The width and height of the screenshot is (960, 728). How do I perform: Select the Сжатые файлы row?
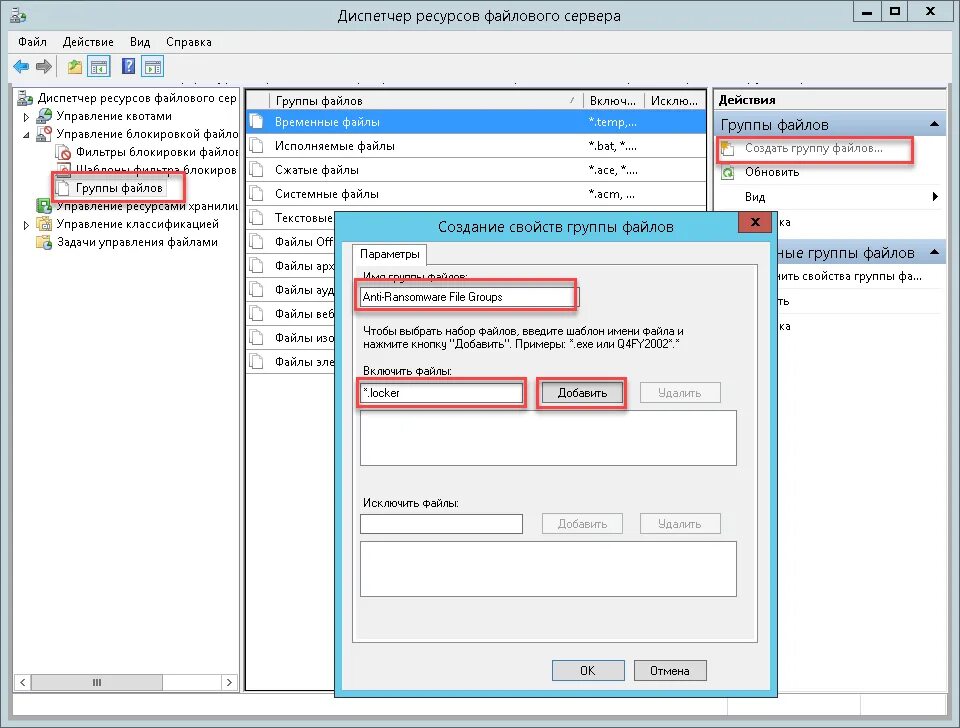pos(476,170)
